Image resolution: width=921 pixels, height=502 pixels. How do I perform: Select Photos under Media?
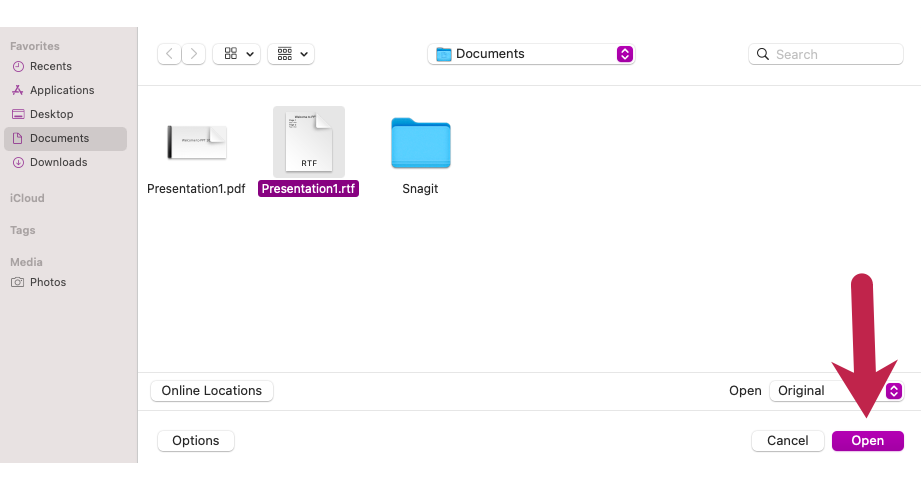click(47, 282)
